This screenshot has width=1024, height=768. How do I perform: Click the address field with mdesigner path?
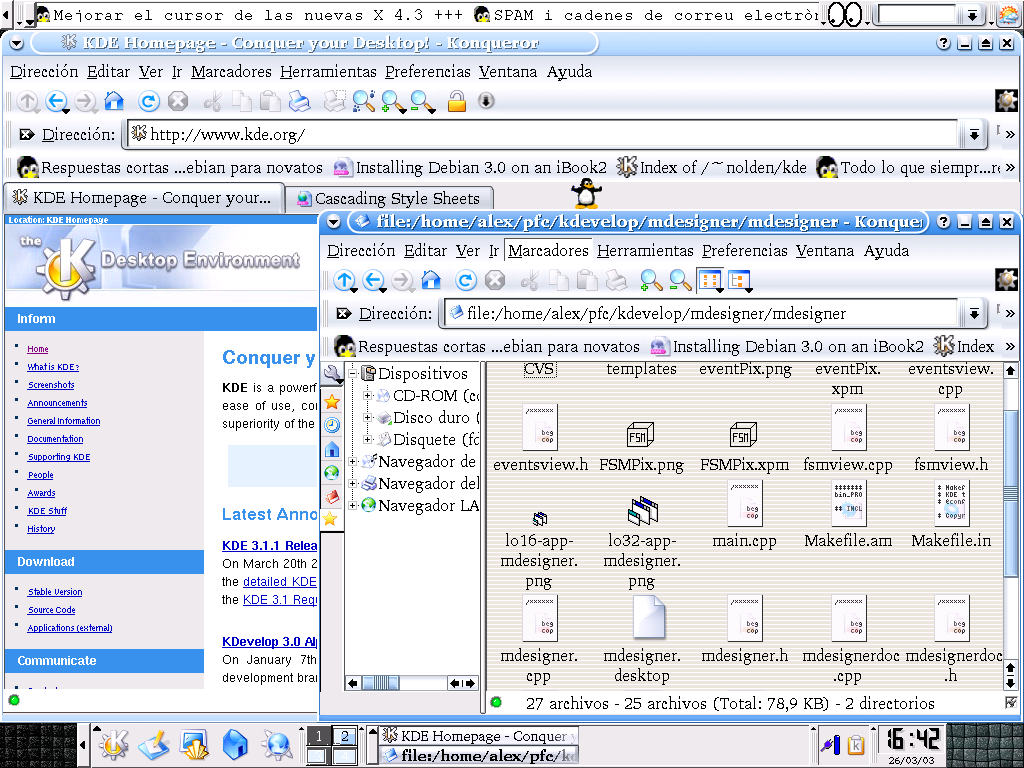pos(702,314)
